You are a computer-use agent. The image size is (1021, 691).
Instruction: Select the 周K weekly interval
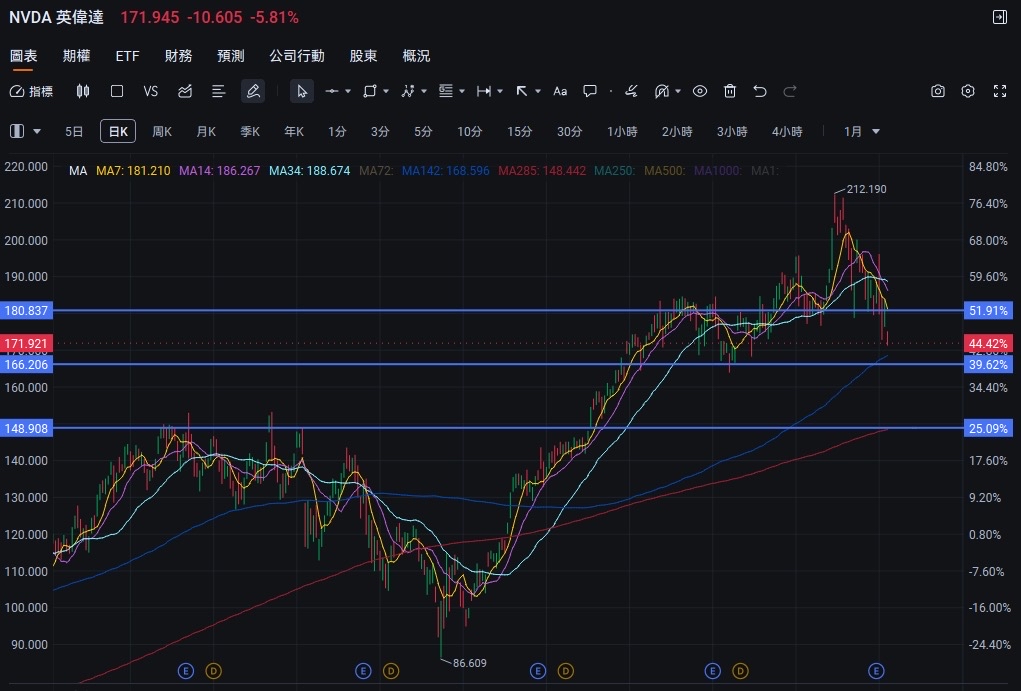tap(162, 131)
